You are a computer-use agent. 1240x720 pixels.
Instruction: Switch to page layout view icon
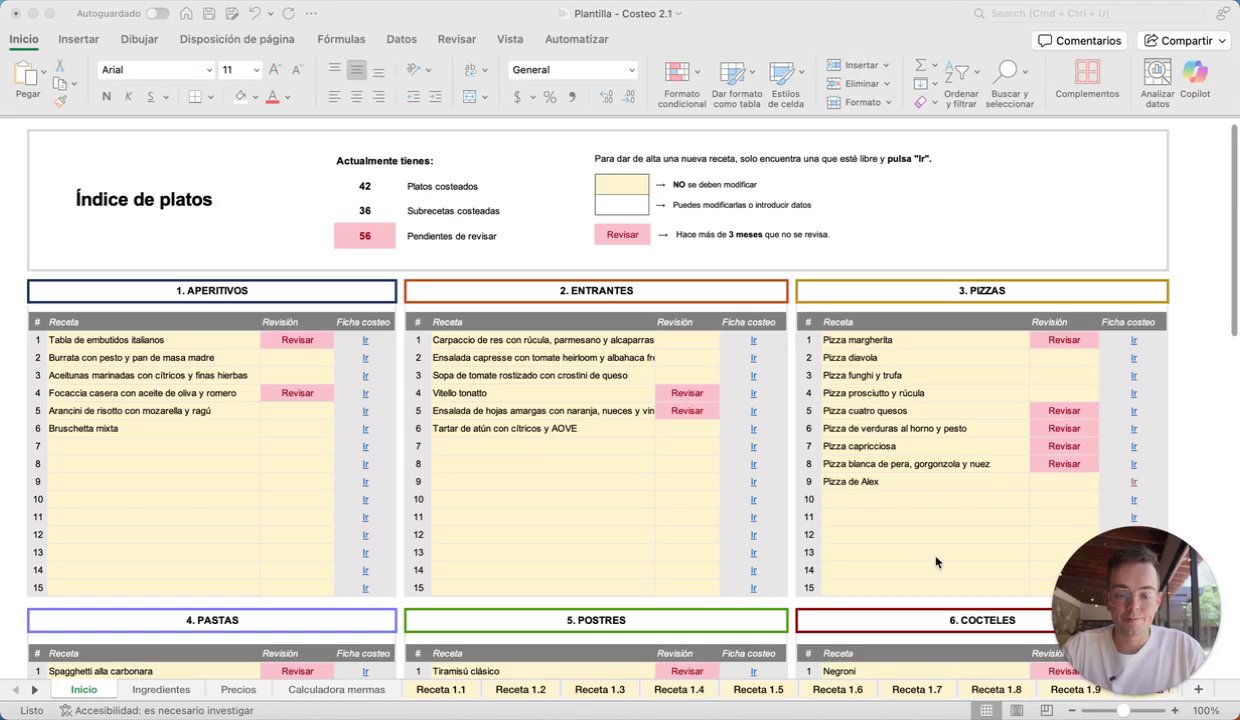pyautogui.click(x=1016, y=710)
